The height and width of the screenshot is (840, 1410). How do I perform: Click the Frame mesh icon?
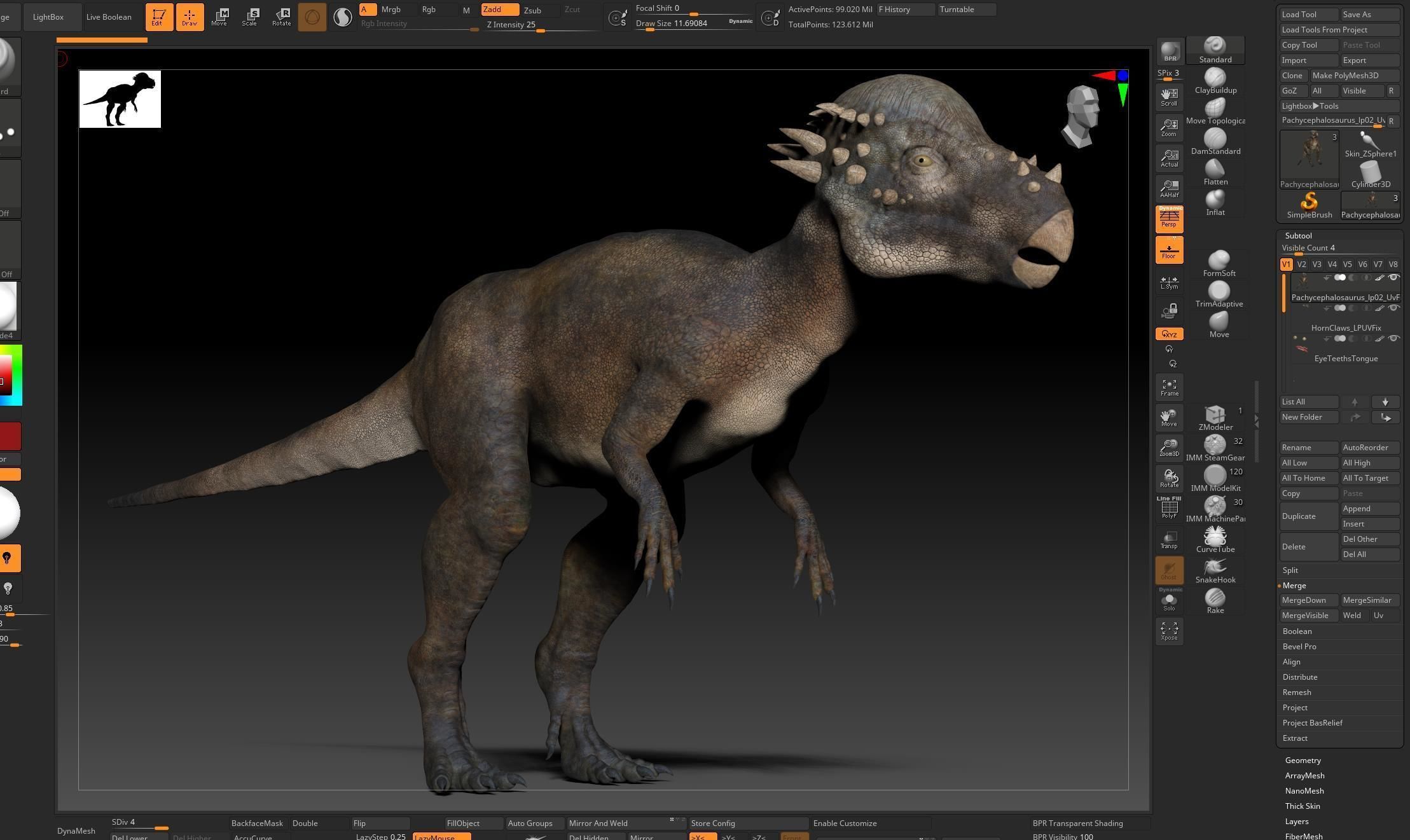pyautogui.click(x=1169, y=387)
